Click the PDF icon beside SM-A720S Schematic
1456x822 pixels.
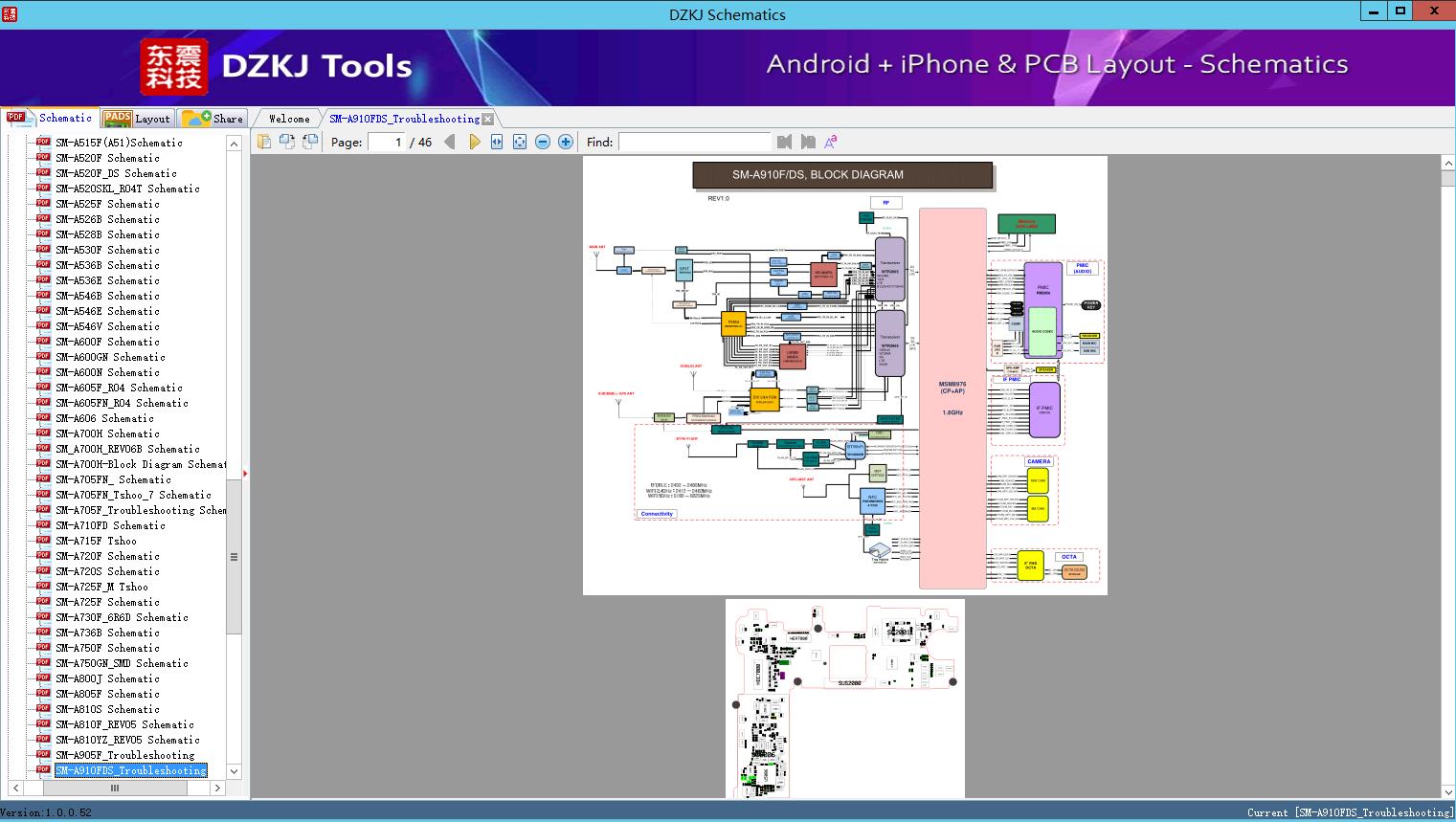coord(43,571)
